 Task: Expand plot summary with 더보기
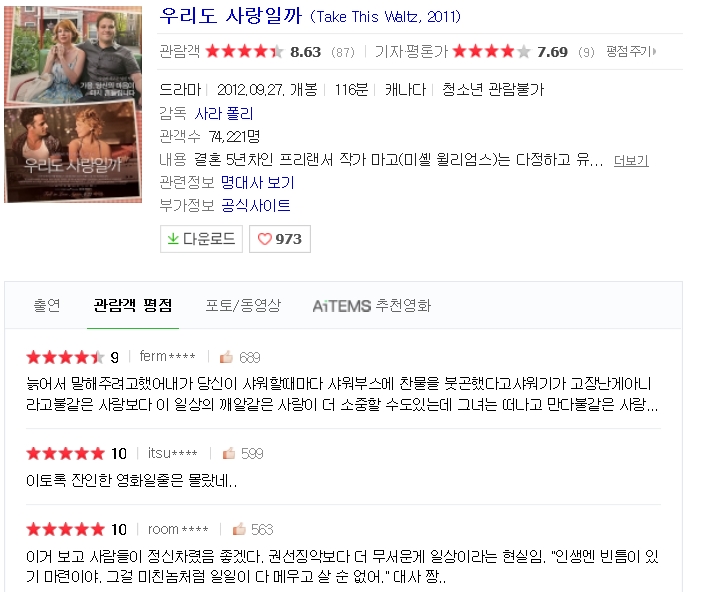pyautogui.click(x=631, y=161)
